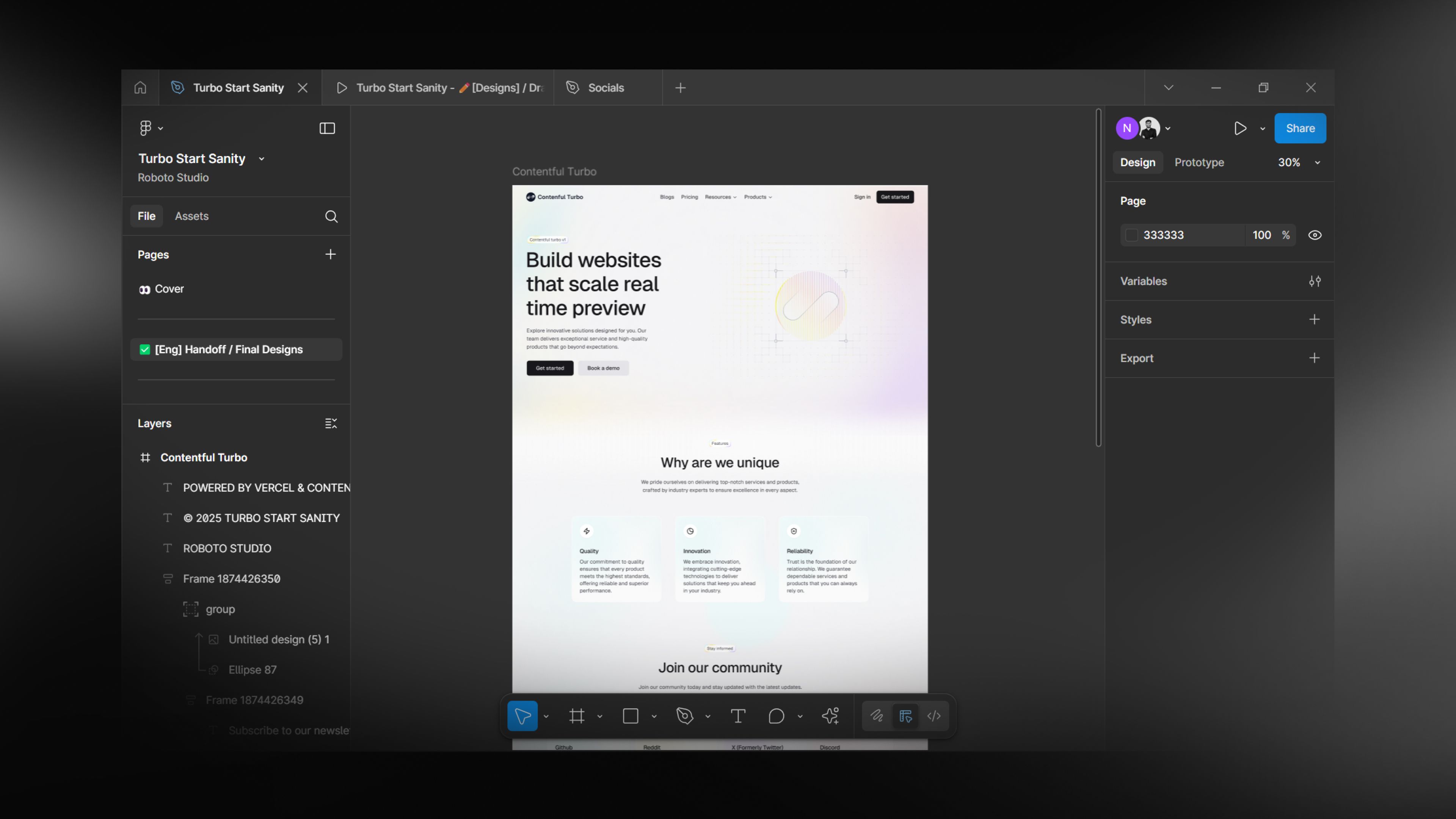Search layers with the magnifier icon
The width and height of the screenshot is (1456, 819).
[331, 217]
